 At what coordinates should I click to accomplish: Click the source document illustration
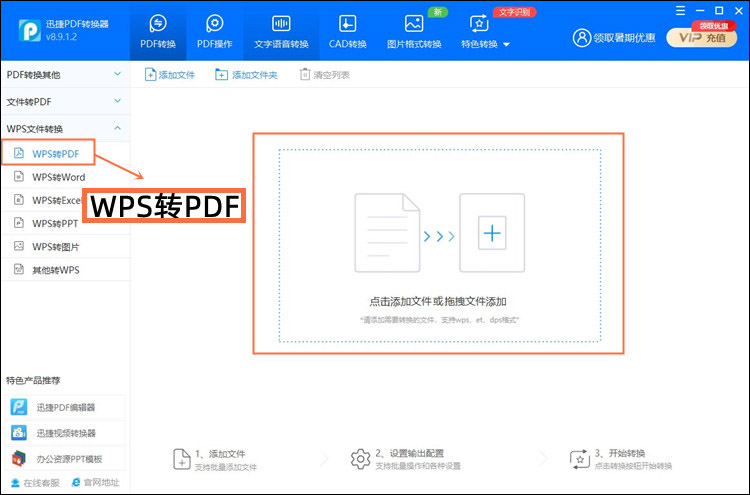point(387,233)
